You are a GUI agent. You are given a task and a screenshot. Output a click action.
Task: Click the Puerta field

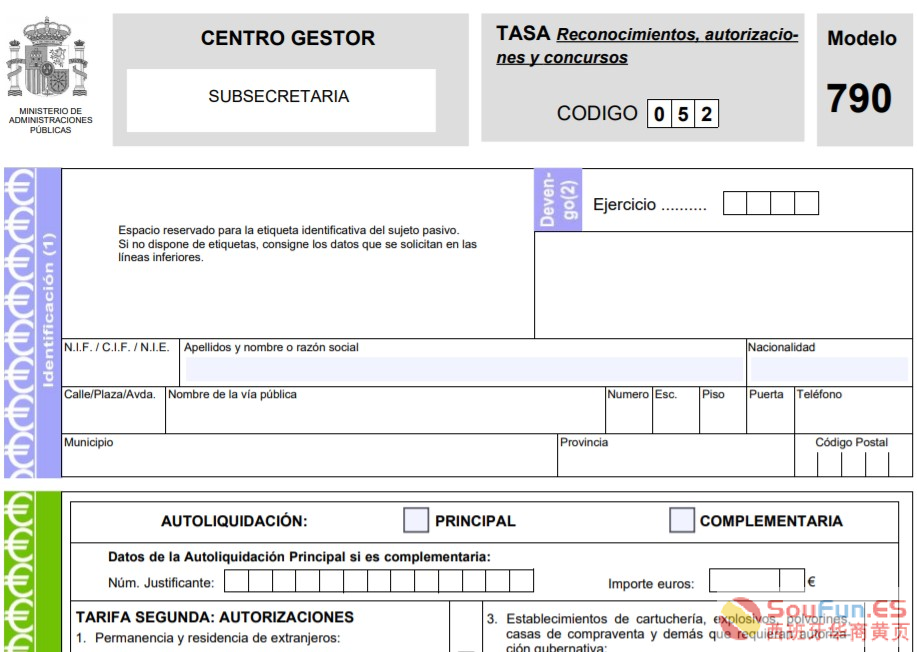tap(770, 410)
